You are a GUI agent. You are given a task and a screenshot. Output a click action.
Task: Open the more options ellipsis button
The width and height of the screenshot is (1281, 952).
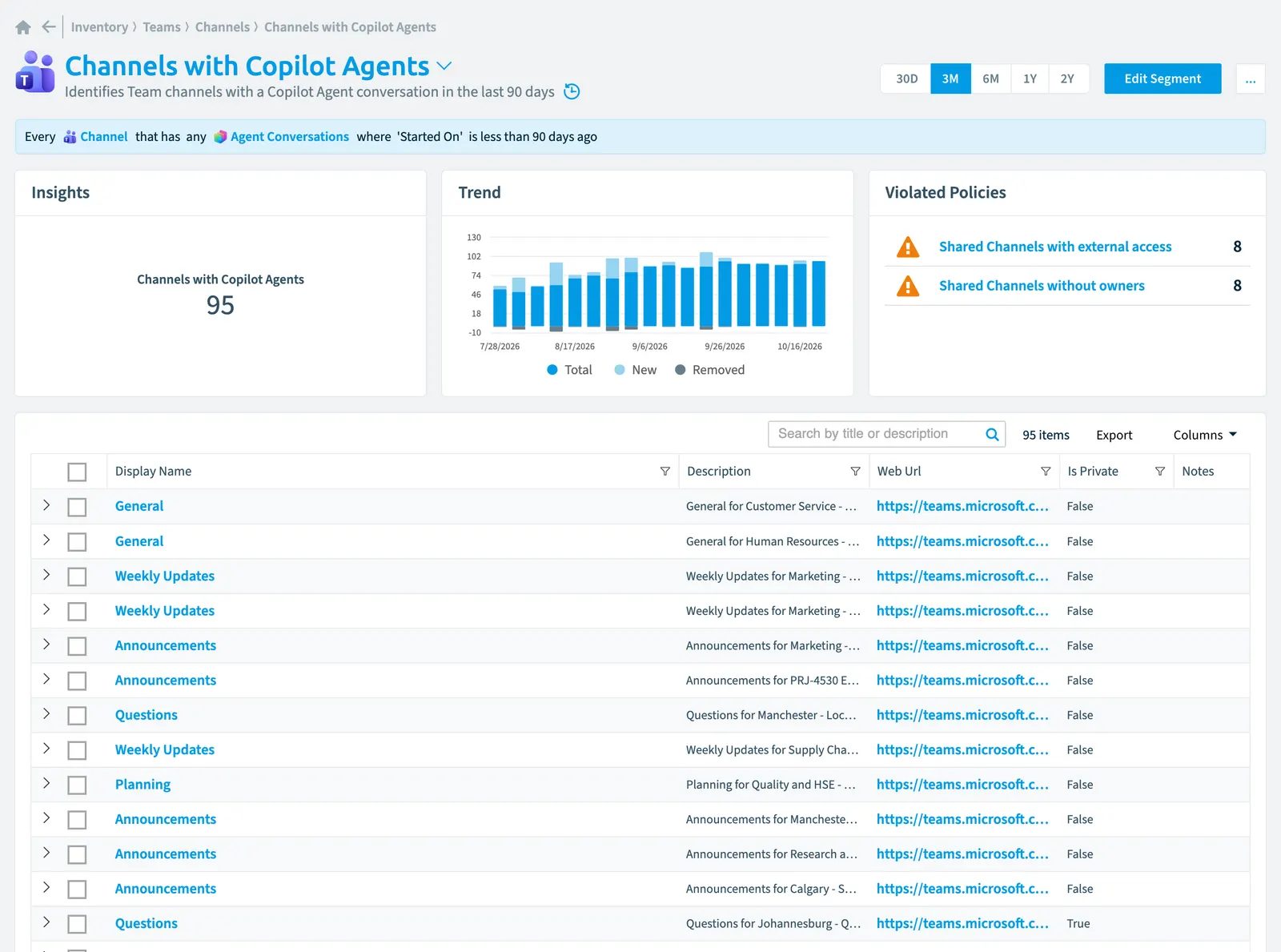pos(1251,78)
